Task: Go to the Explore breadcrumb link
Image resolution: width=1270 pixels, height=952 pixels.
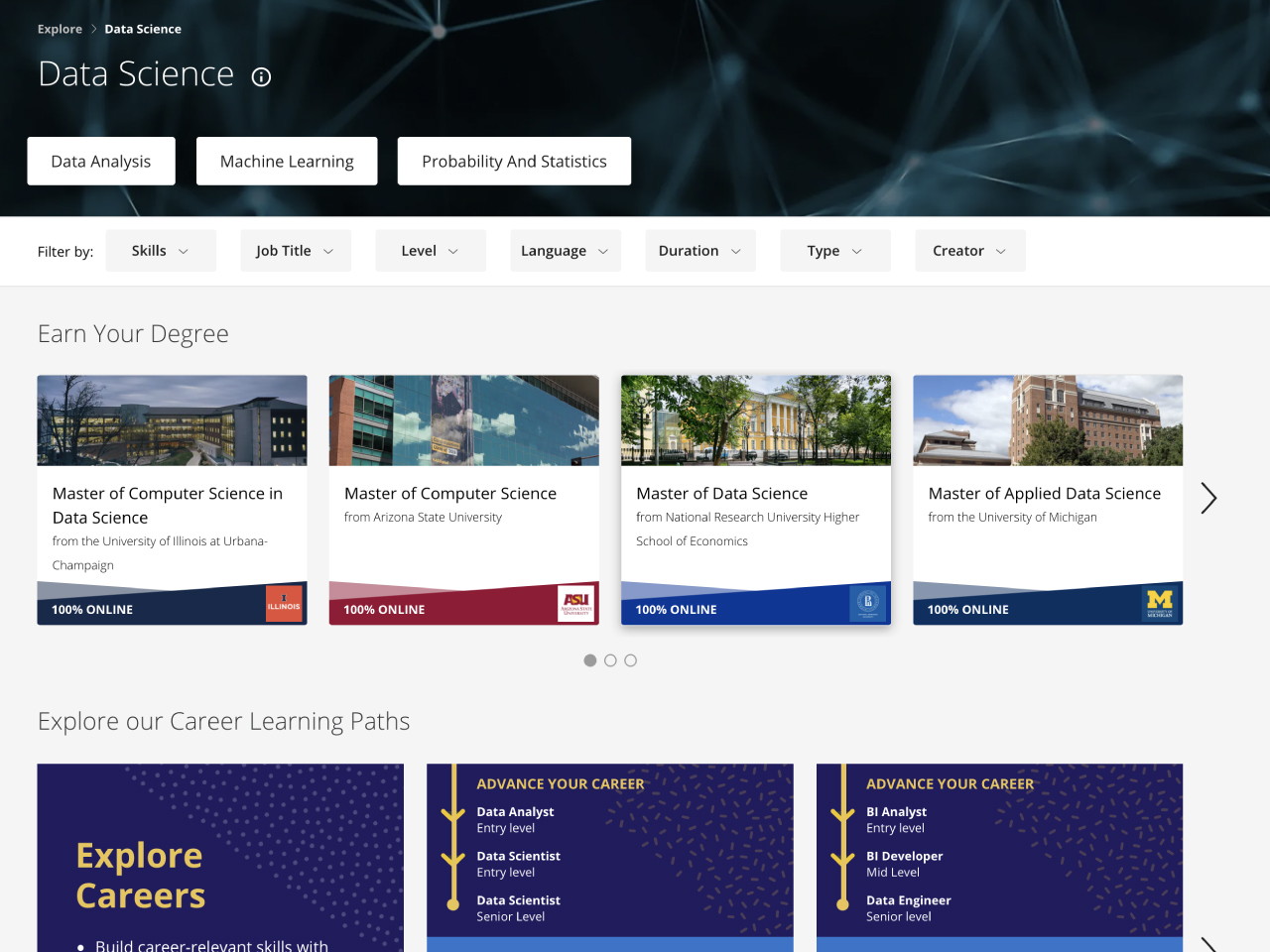Action: click(x=60, y=29)
